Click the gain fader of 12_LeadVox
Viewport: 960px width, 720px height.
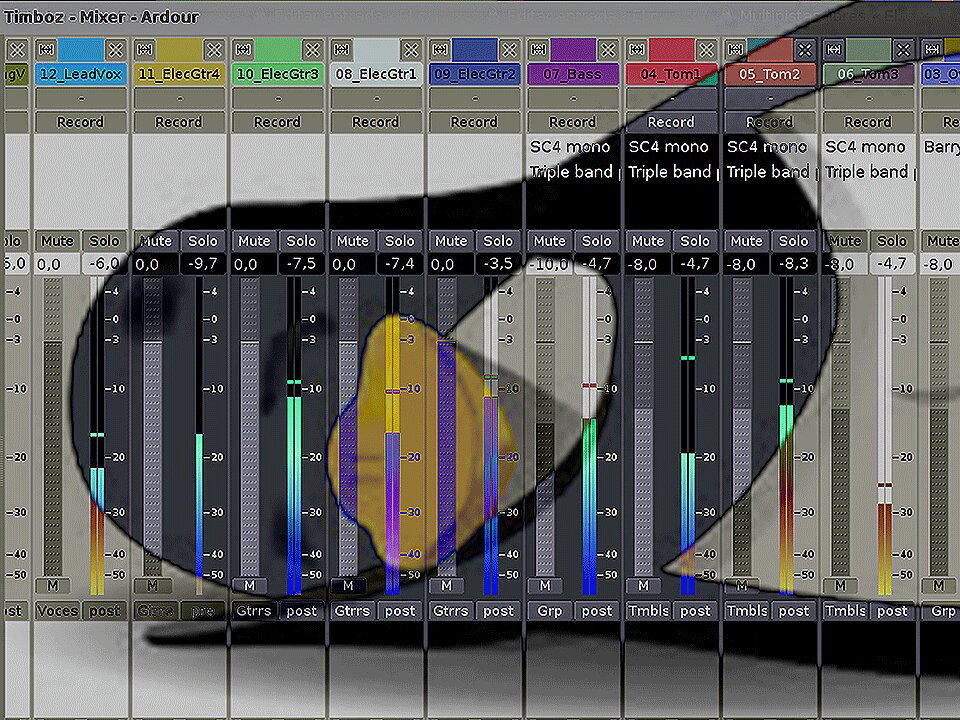coord(53,427)
